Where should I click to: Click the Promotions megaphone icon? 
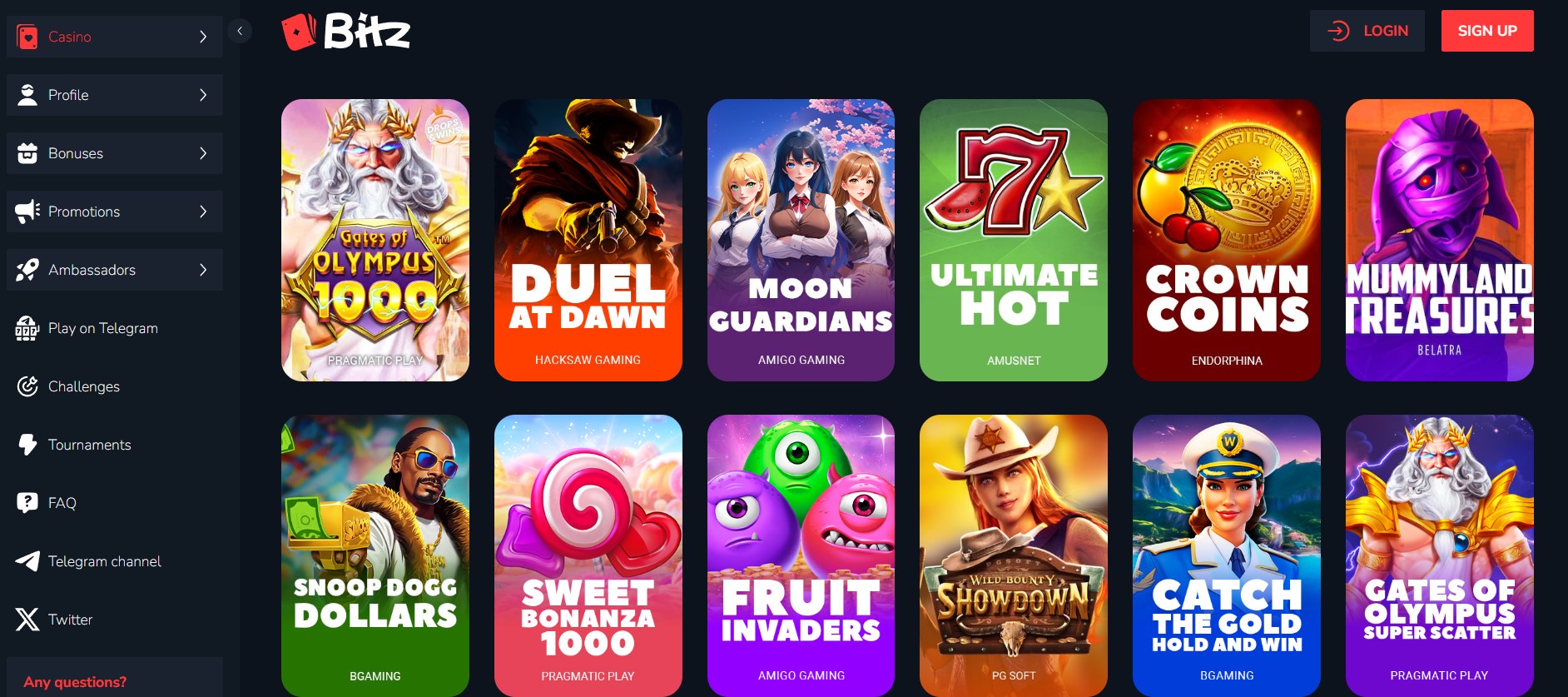27,212
